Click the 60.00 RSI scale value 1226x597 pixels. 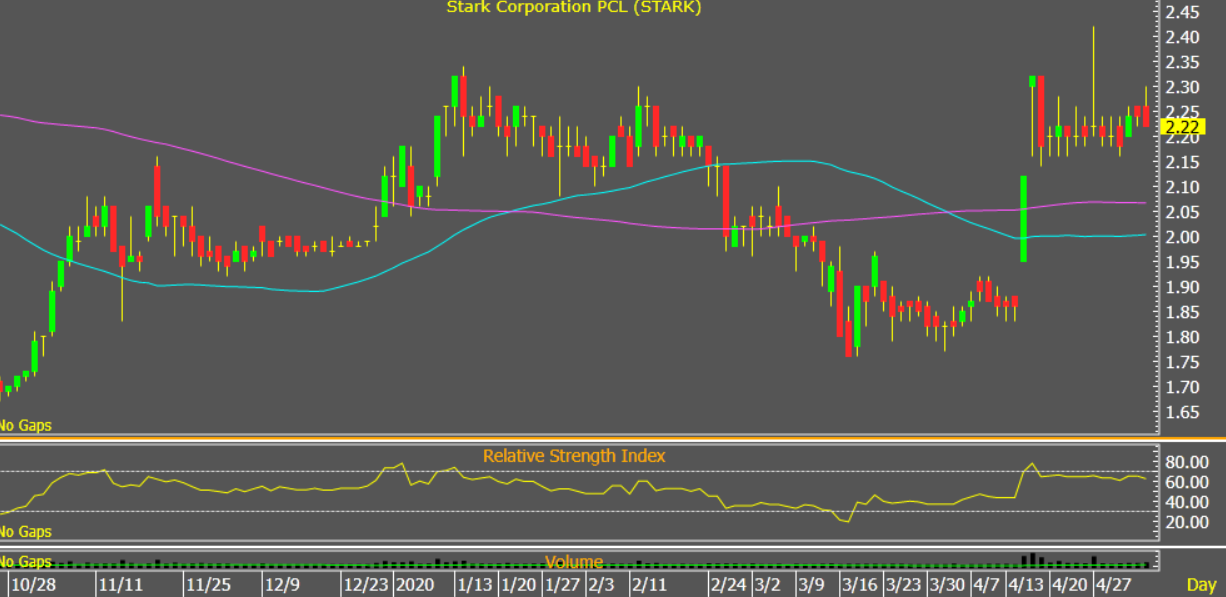coord(1187,482)
